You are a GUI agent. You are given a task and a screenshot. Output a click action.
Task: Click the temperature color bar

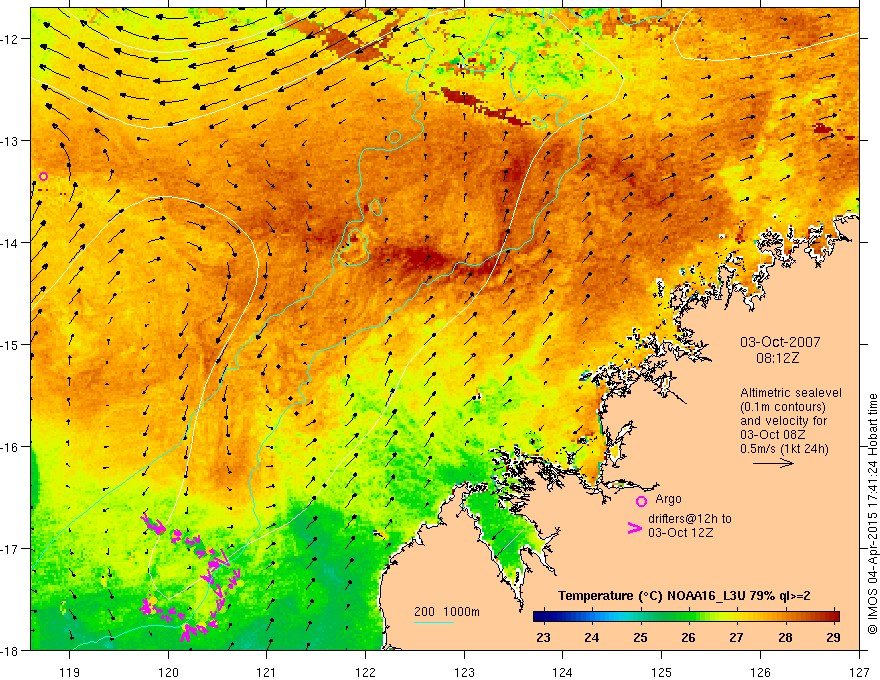686,617
